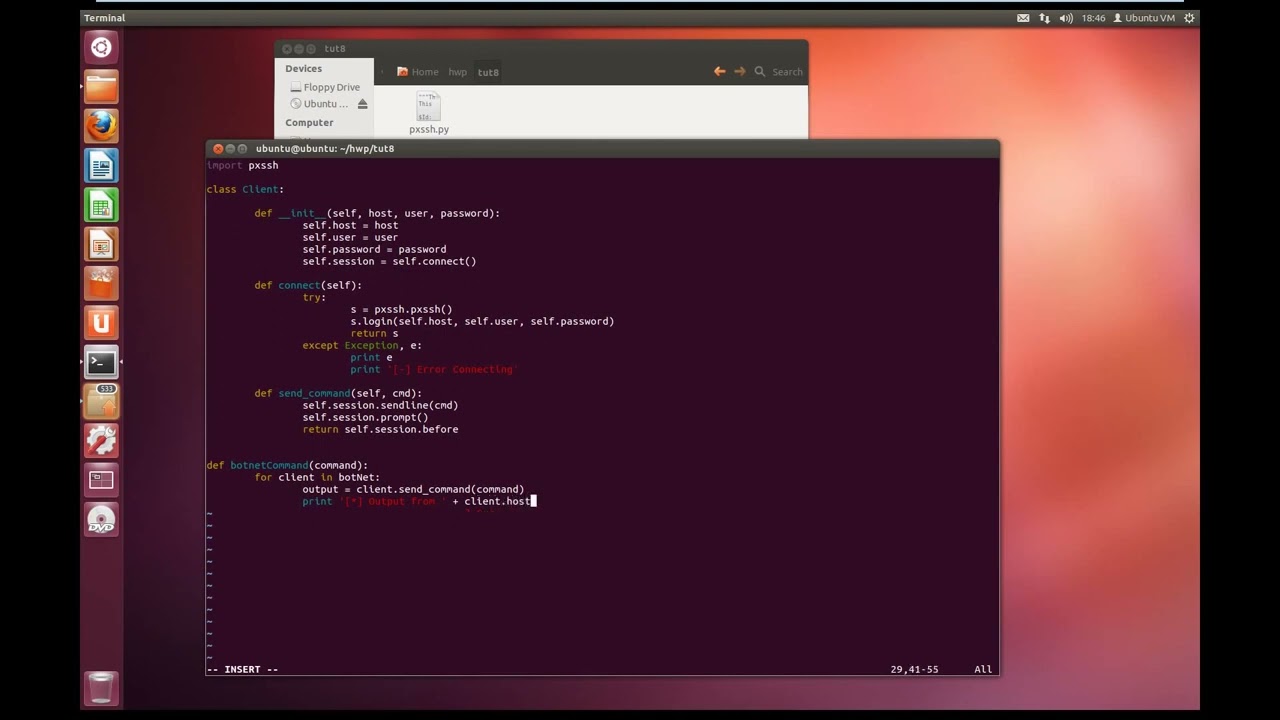Viewport: 1280px width, 720px height.
Task: Click the 'Computer' sidebar heading
Action: click(309, 123)
